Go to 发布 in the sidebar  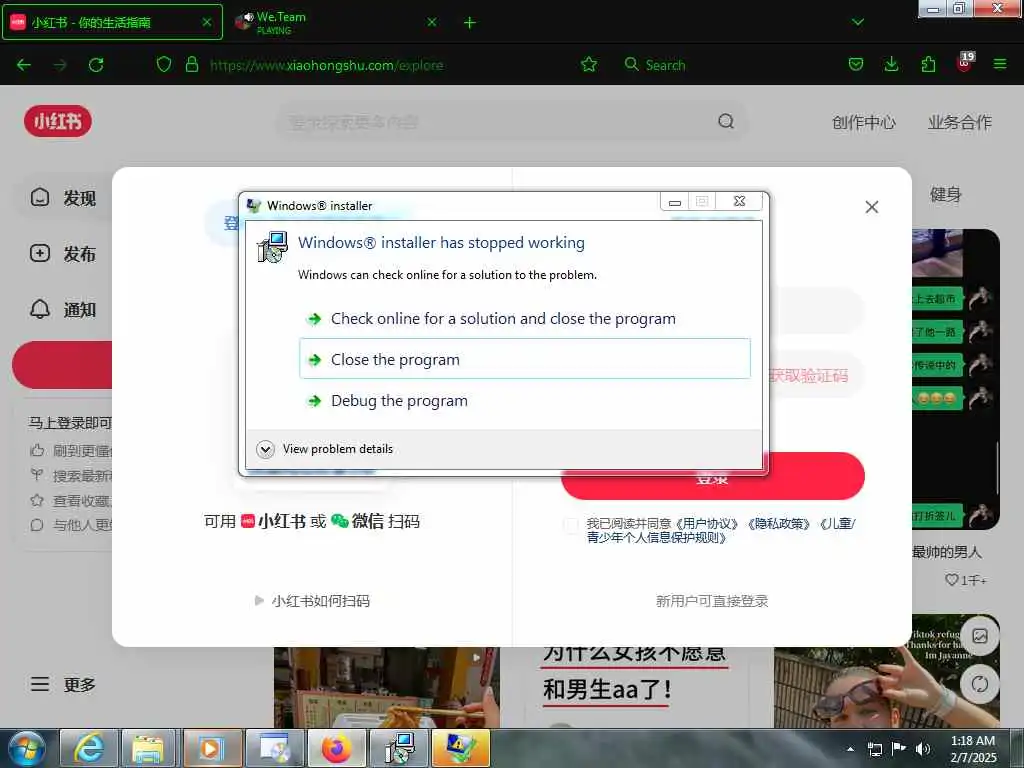pos(64,253)
